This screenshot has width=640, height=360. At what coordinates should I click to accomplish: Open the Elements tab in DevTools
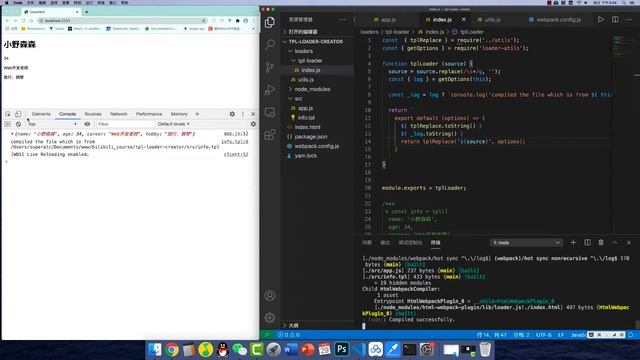(41, 114)
